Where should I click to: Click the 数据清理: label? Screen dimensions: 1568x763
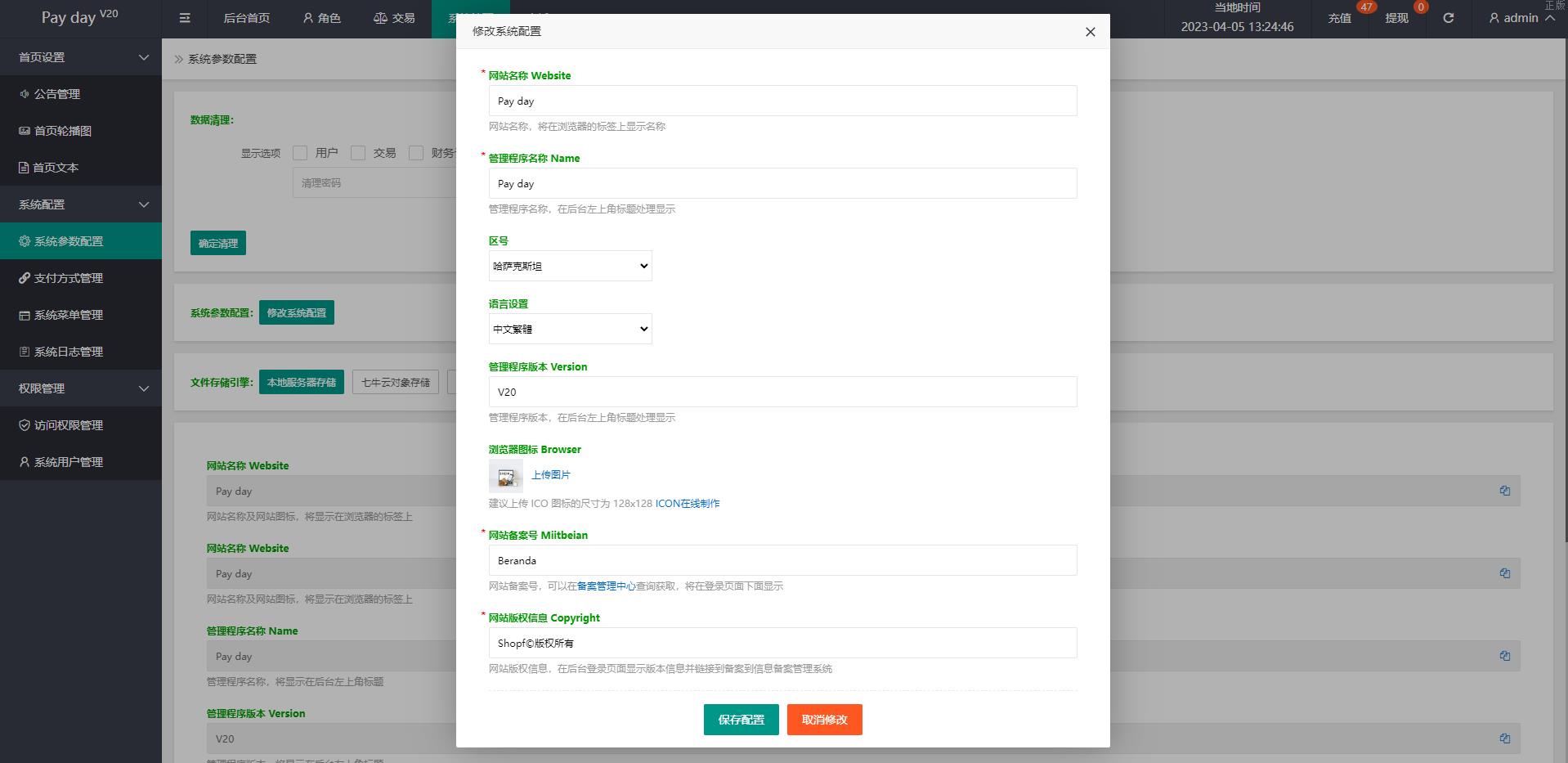point(212,119)
